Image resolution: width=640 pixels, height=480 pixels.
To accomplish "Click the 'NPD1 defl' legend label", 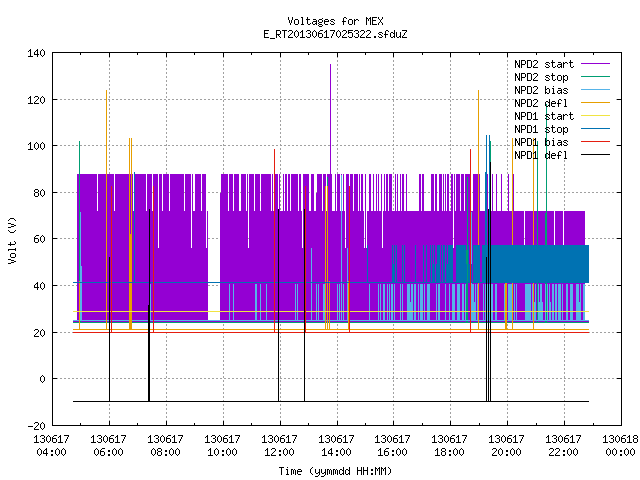I will pos(541,156).
